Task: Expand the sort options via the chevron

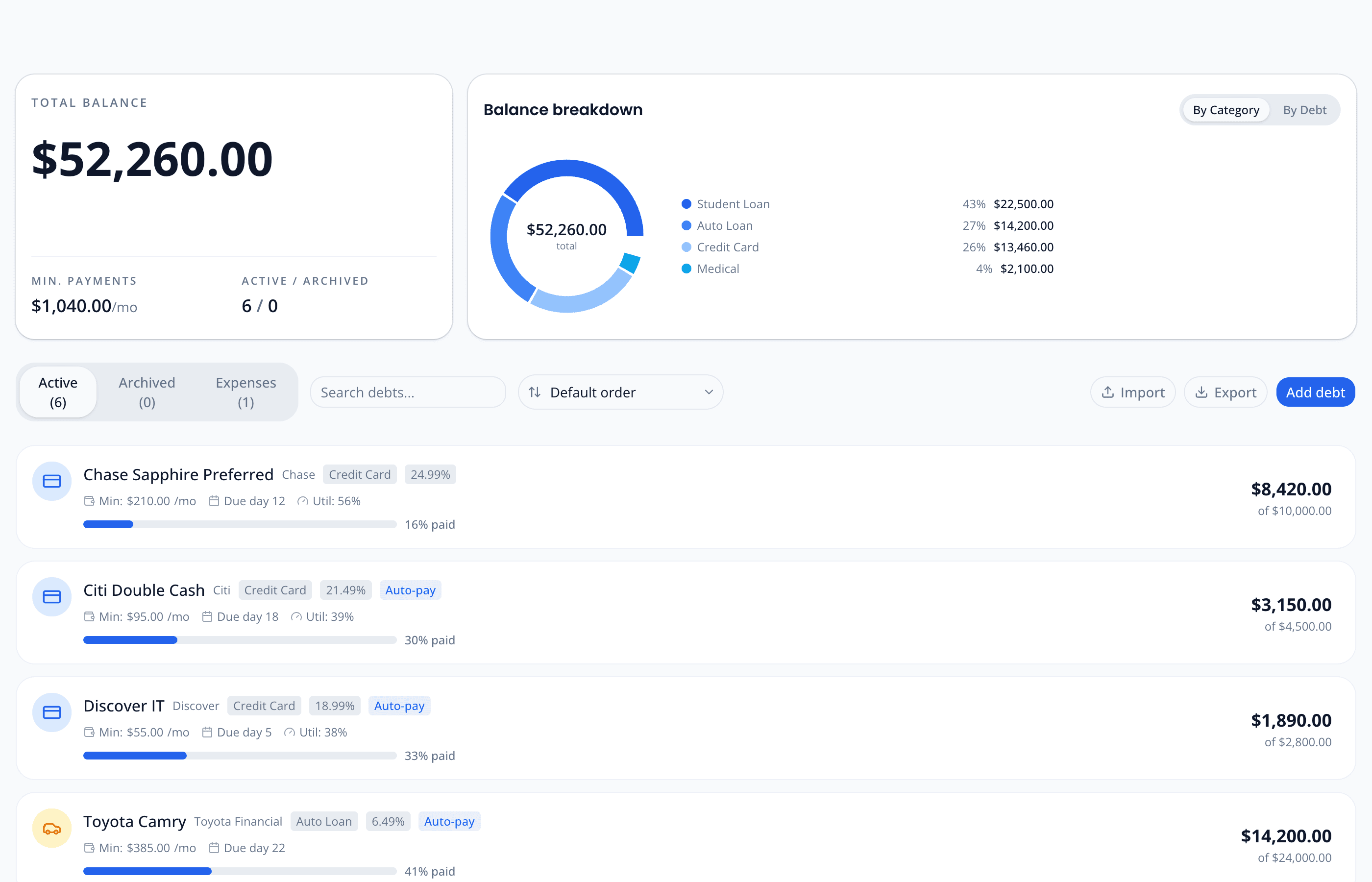Action: pyautogui.click(x=709, y=392)
